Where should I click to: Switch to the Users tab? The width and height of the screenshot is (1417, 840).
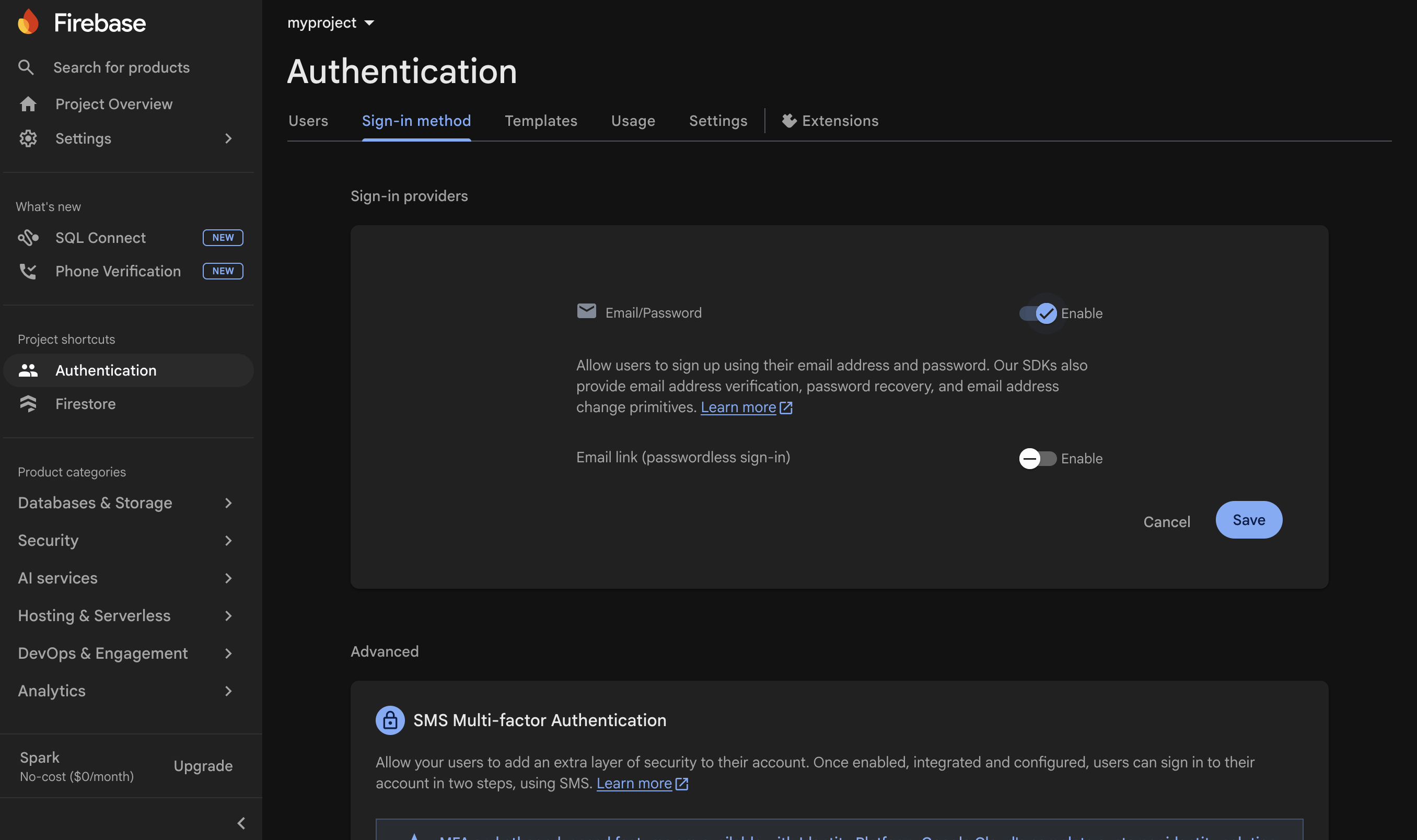[308, 121]
